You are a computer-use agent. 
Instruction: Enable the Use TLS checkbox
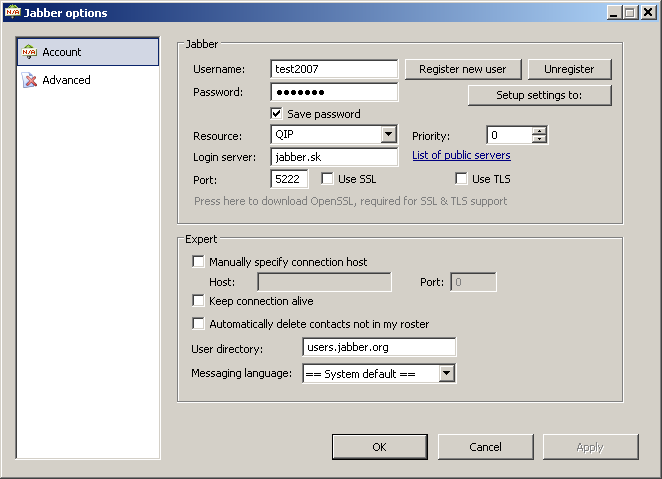coord(461,179)
